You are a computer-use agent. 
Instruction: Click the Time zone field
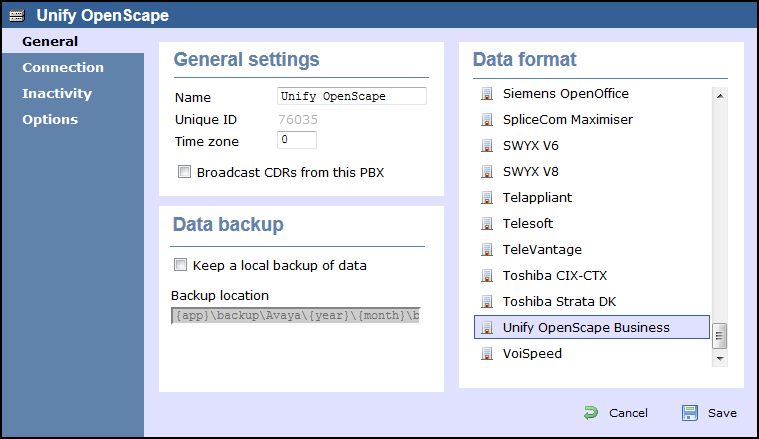[x=297, y=140]
